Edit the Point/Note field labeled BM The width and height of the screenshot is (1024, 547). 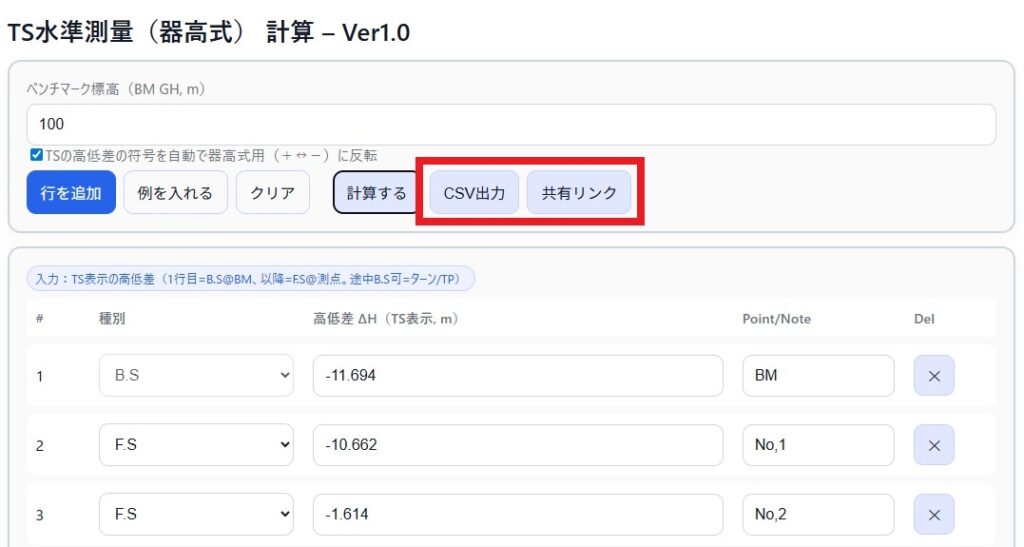pyautogui.click(x=817, y=376)
